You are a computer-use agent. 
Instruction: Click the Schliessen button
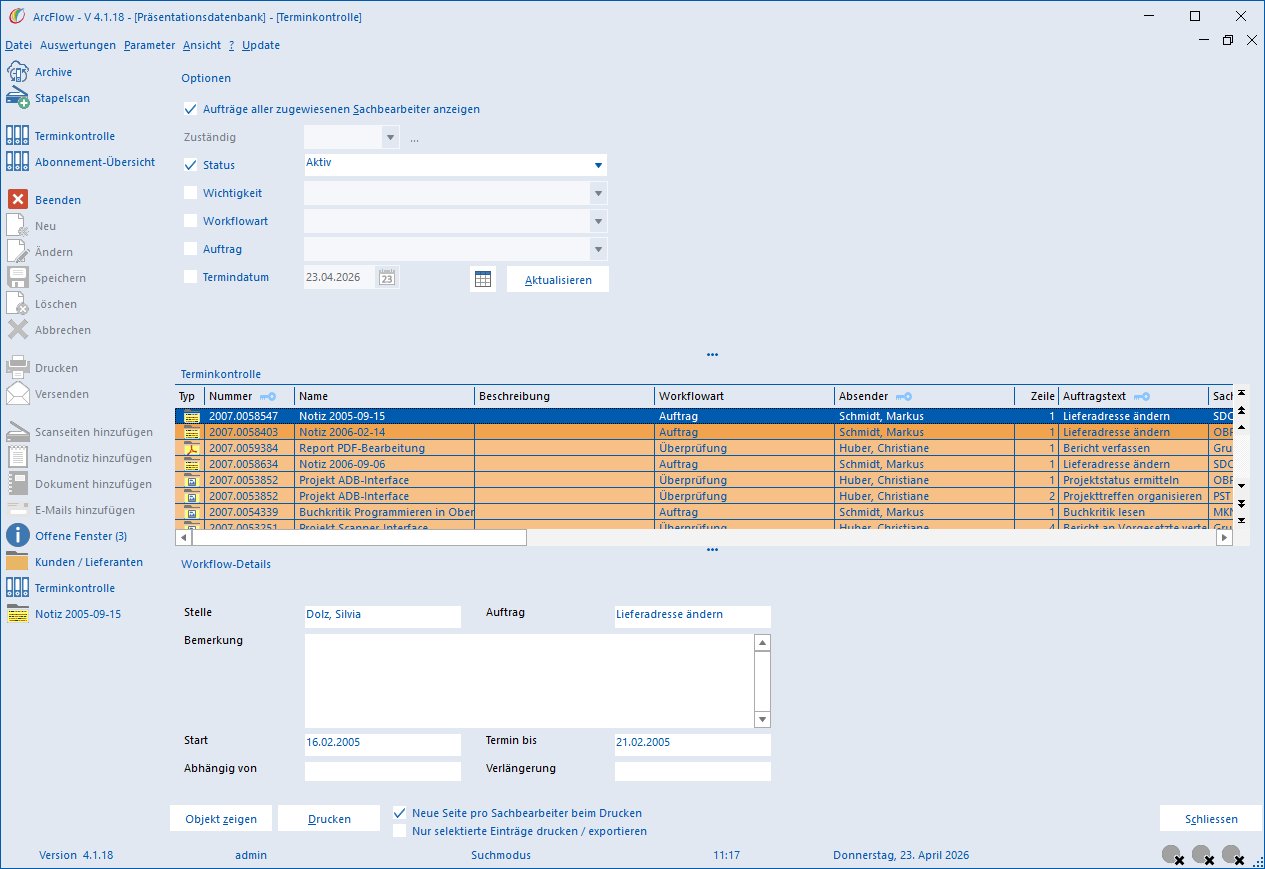pyautogui.click(x=1211, y=818)
